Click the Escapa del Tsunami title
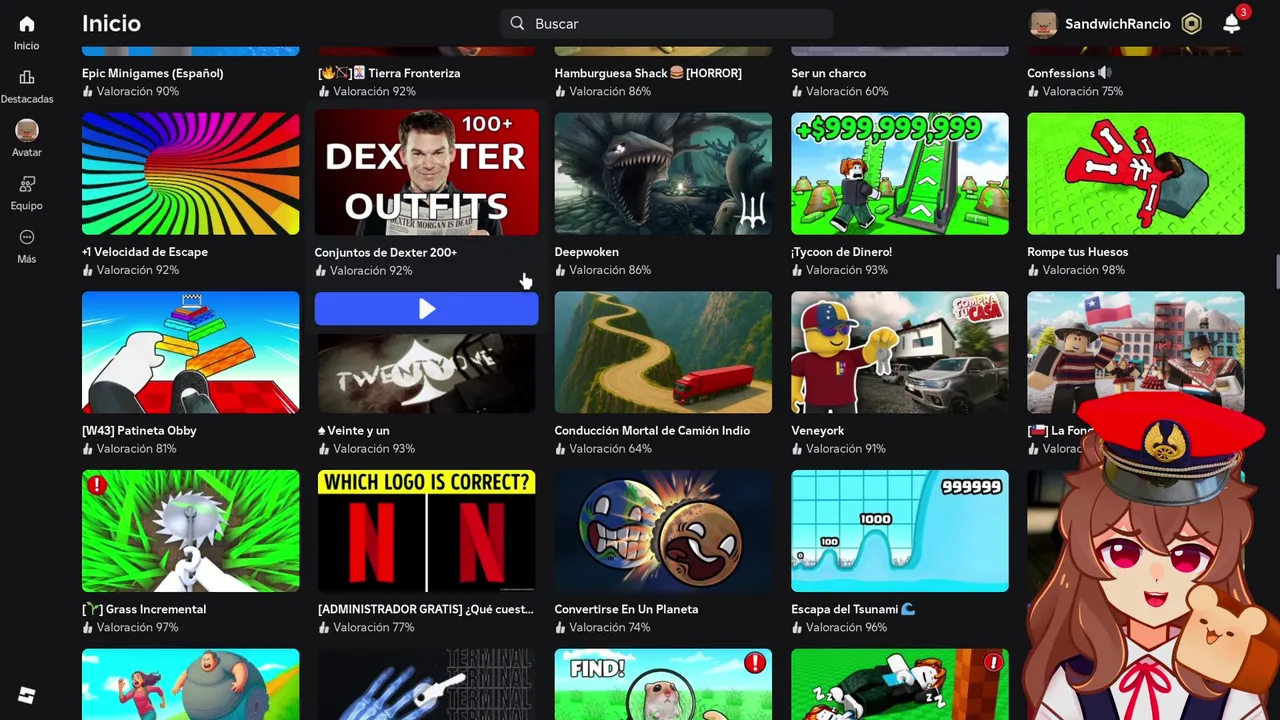The image size is (1280, 720). (x=853, y=609)
